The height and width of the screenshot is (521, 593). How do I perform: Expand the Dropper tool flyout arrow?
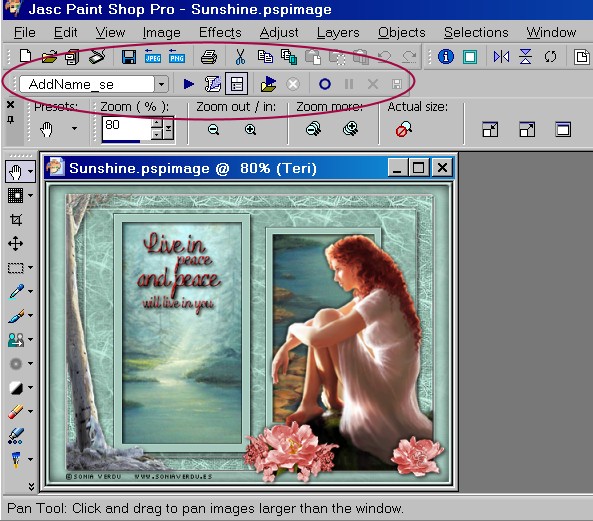pos(30,292)
